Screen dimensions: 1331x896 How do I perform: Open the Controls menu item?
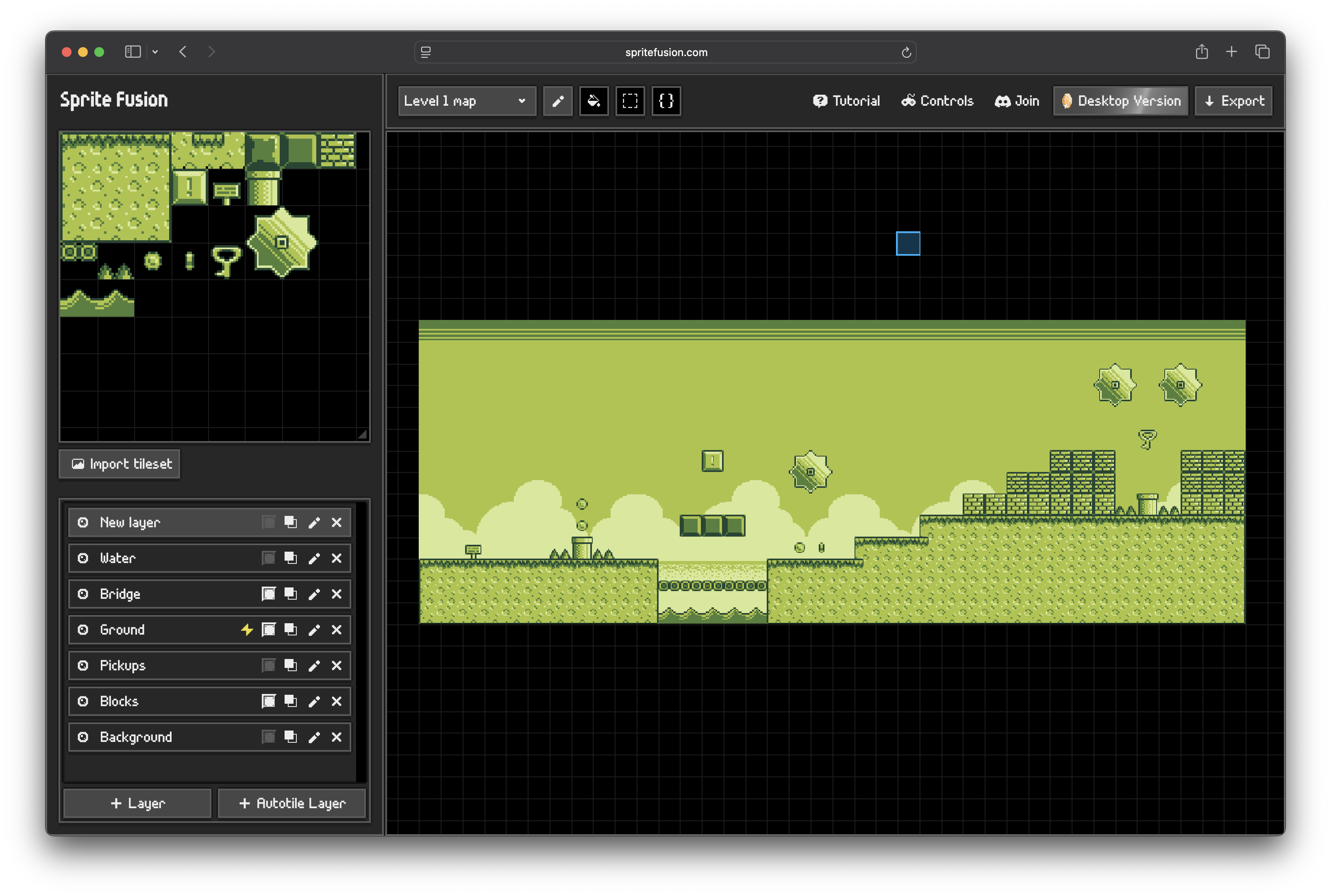[937, 101]
